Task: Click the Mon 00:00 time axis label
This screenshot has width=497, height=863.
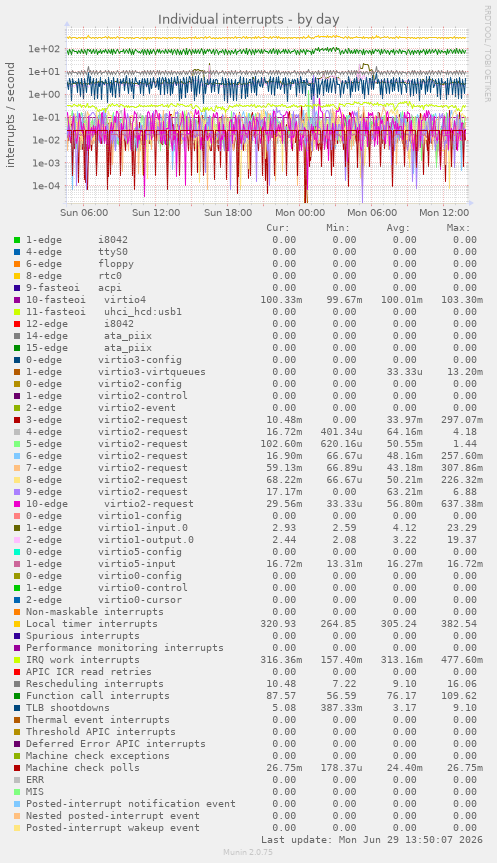Action: [300, 212]
